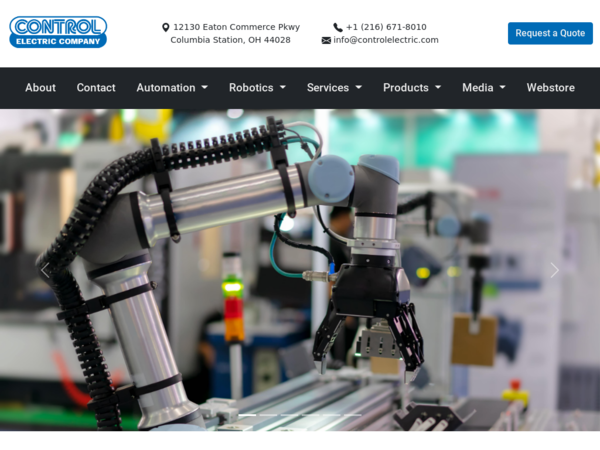Click the map pin location icon

(x=166, y=27)
